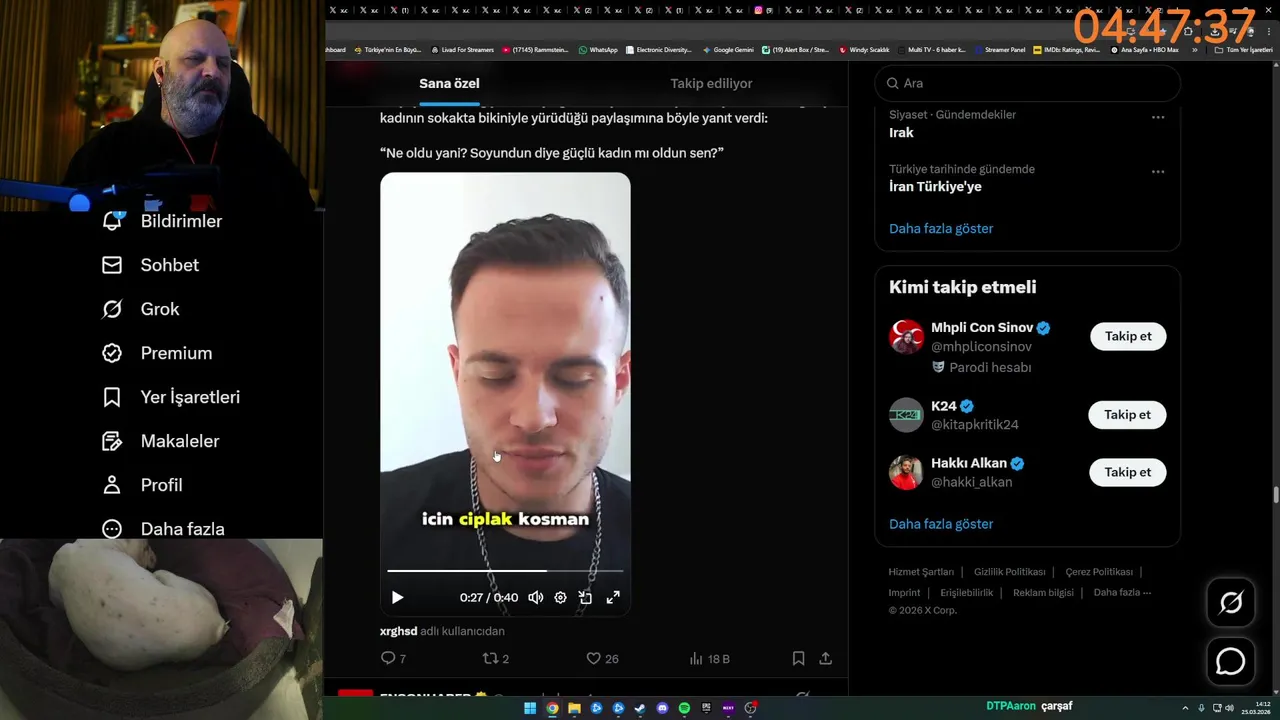Image resolution: width=1280 pixels, height=720 pixels.
Task: Switch the video to fullscreen
Action: coord(613,597)
